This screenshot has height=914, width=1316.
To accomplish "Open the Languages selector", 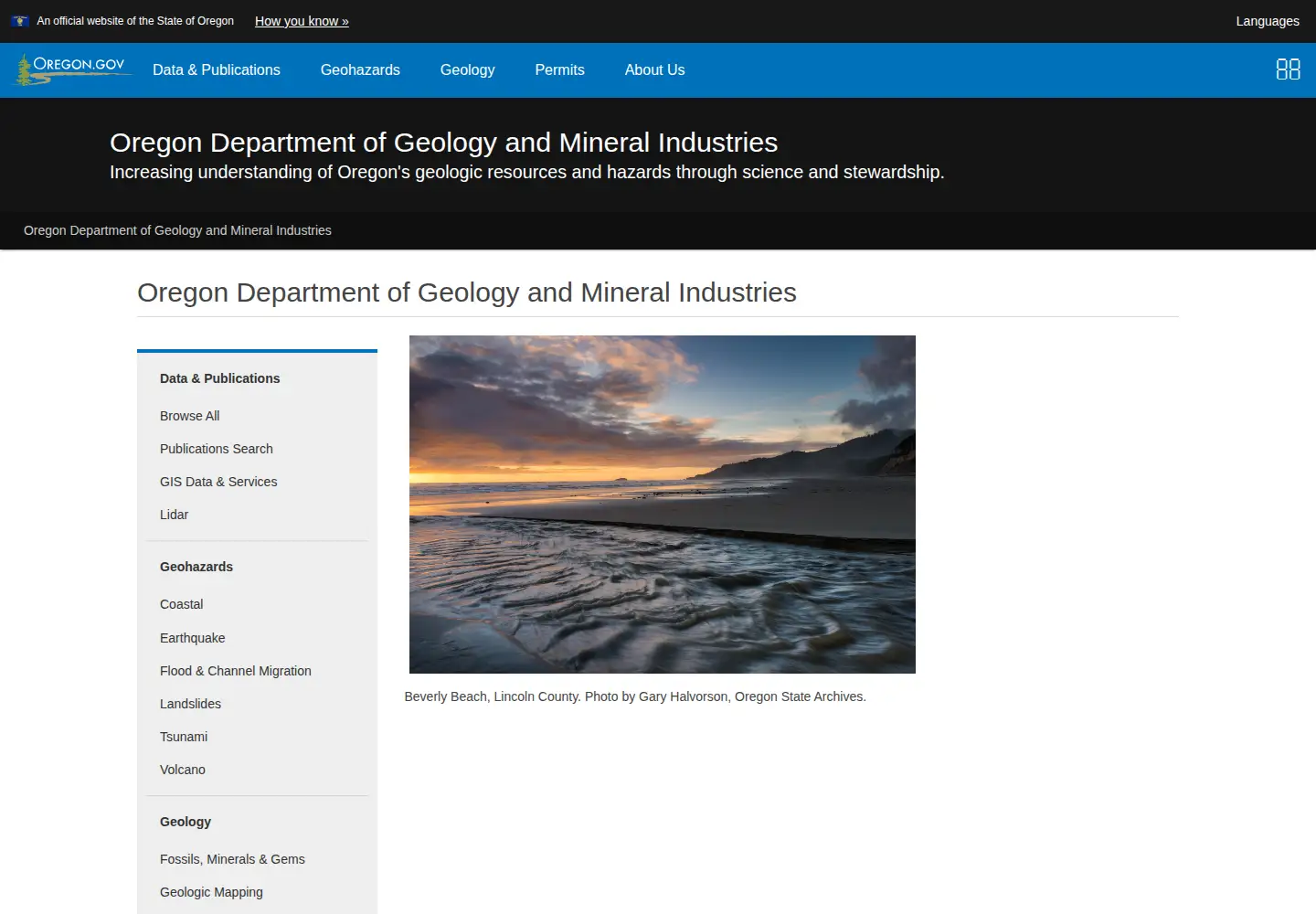I will (1268, 21).
